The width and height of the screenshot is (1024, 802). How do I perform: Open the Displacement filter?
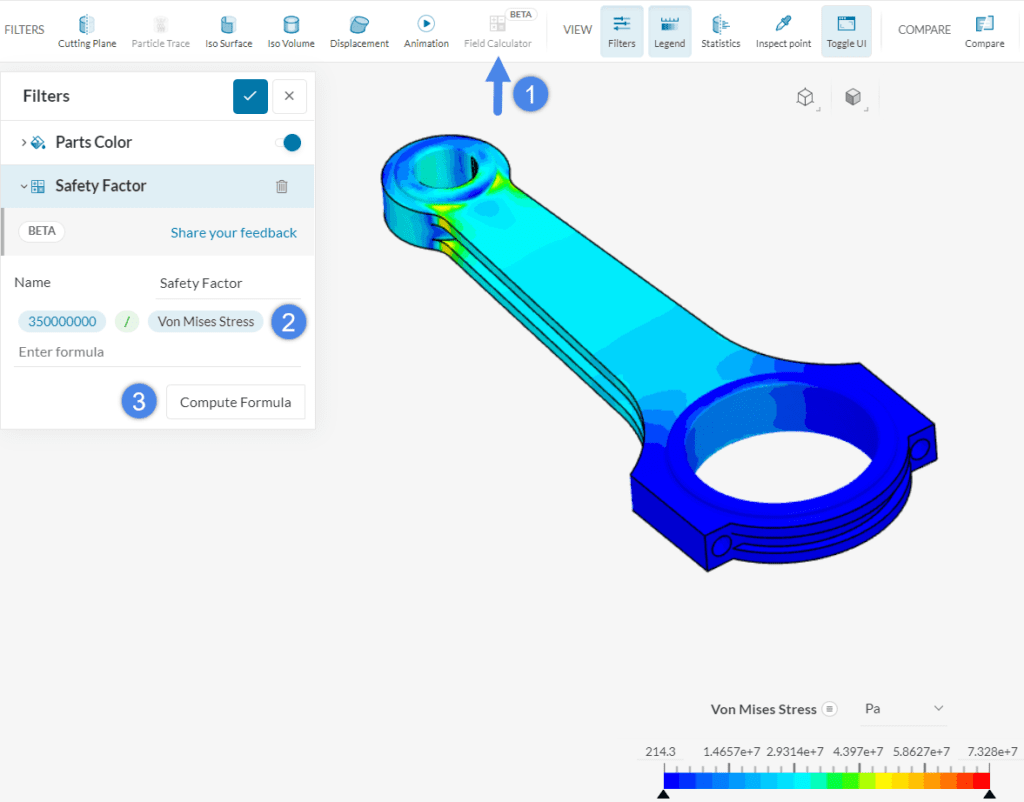(x=359, y=30)
